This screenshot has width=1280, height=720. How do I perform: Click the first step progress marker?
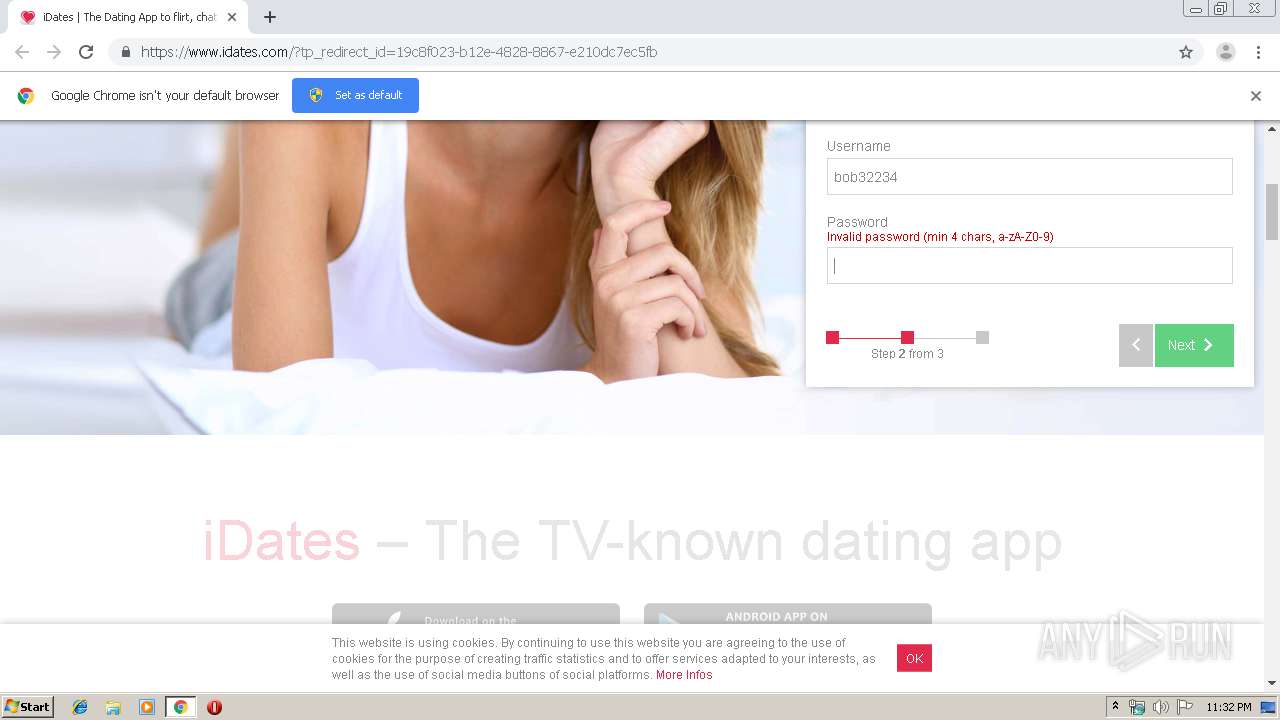click(832, 337)
